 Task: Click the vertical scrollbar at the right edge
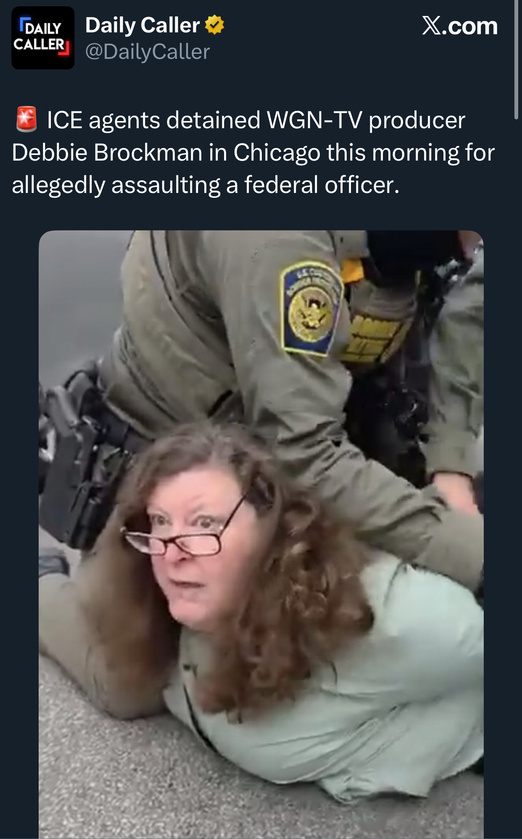[516, 59]
